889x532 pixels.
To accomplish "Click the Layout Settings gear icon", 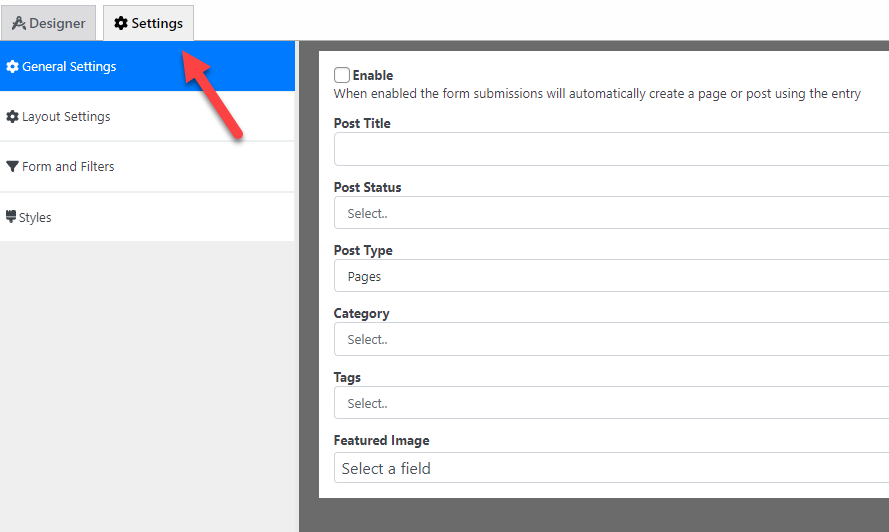I will click(x=12, y=116).
